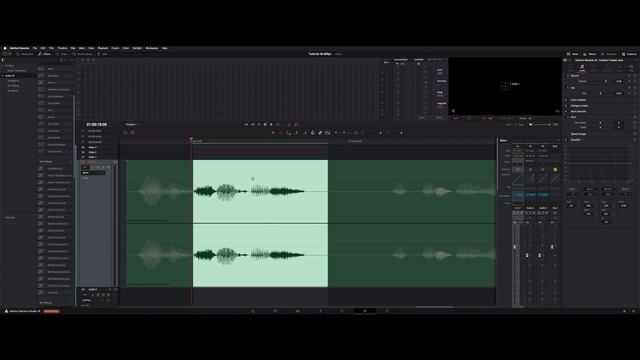Open the Help menu
The width and height of the screenshot is (640, 360).
tap(164, 48)
